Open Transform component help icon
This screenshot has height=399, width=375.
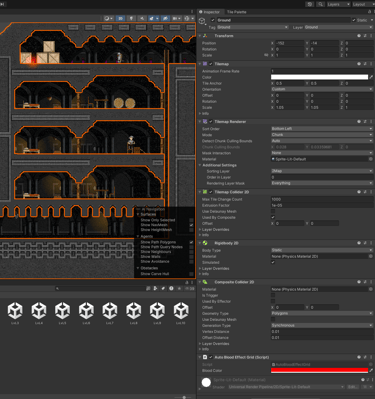pyautogui.click(x=359, y=36)
